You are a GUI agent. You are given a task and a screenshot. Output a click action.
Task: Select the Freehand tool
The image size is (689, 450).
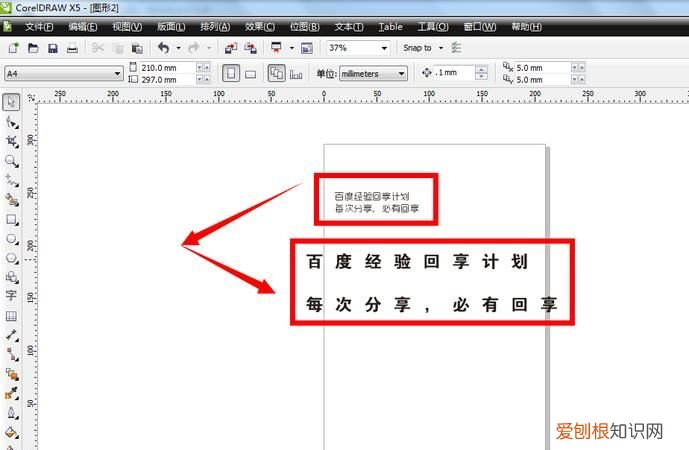coord(11,180)
